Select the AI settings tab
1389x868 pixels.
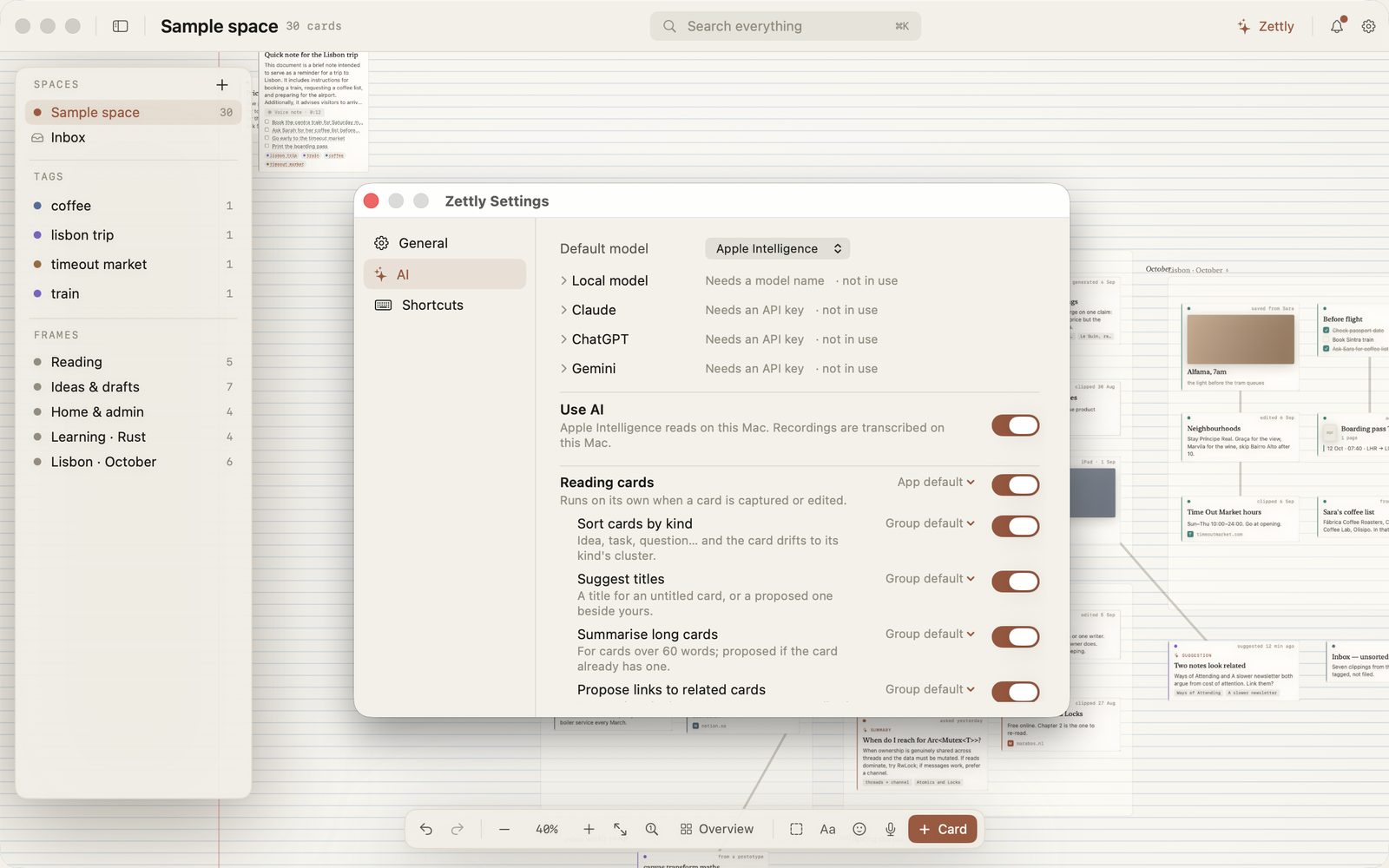point(444,274)
